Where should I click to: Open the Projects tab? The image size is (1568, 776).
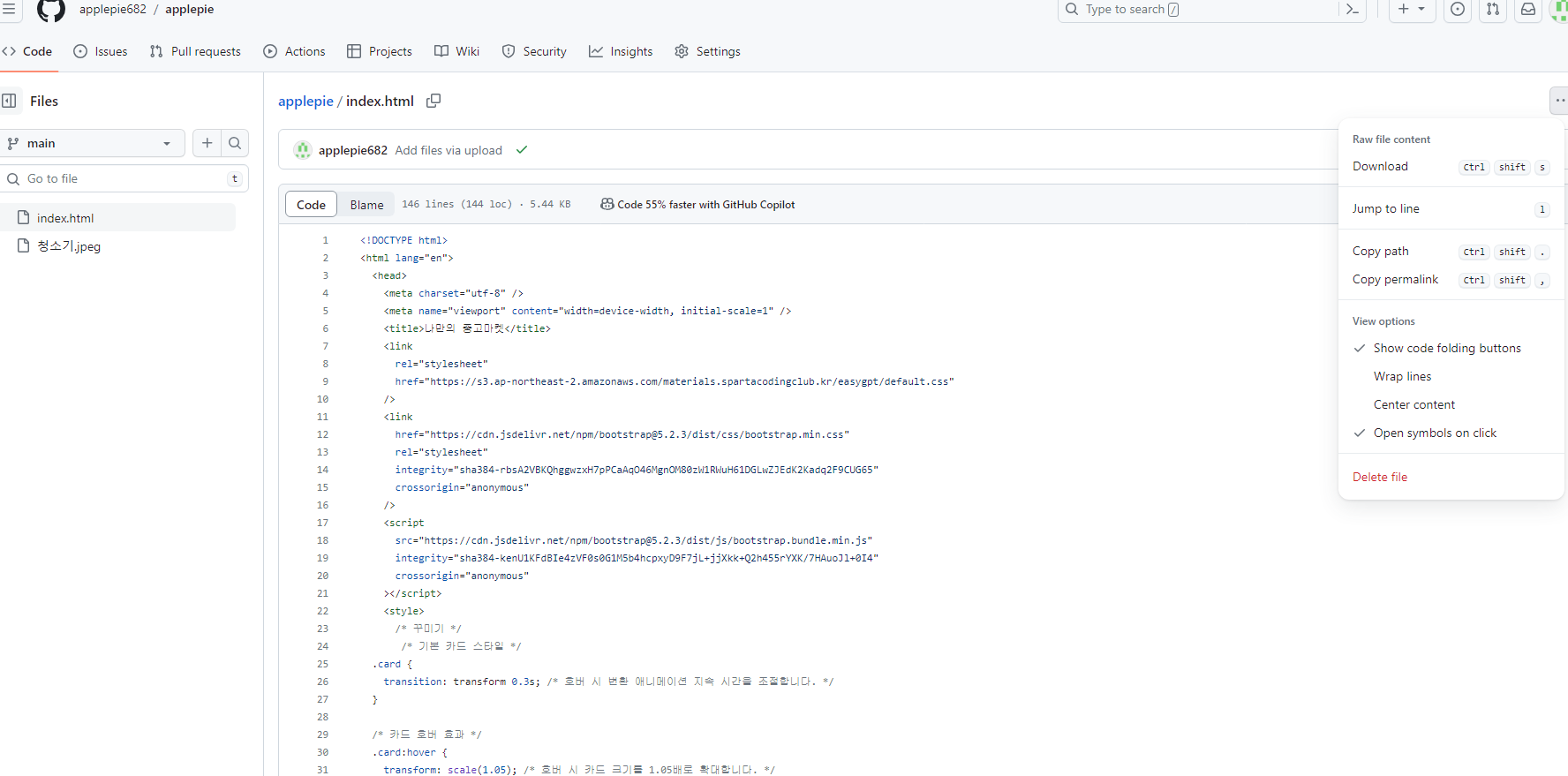(380, 51)
